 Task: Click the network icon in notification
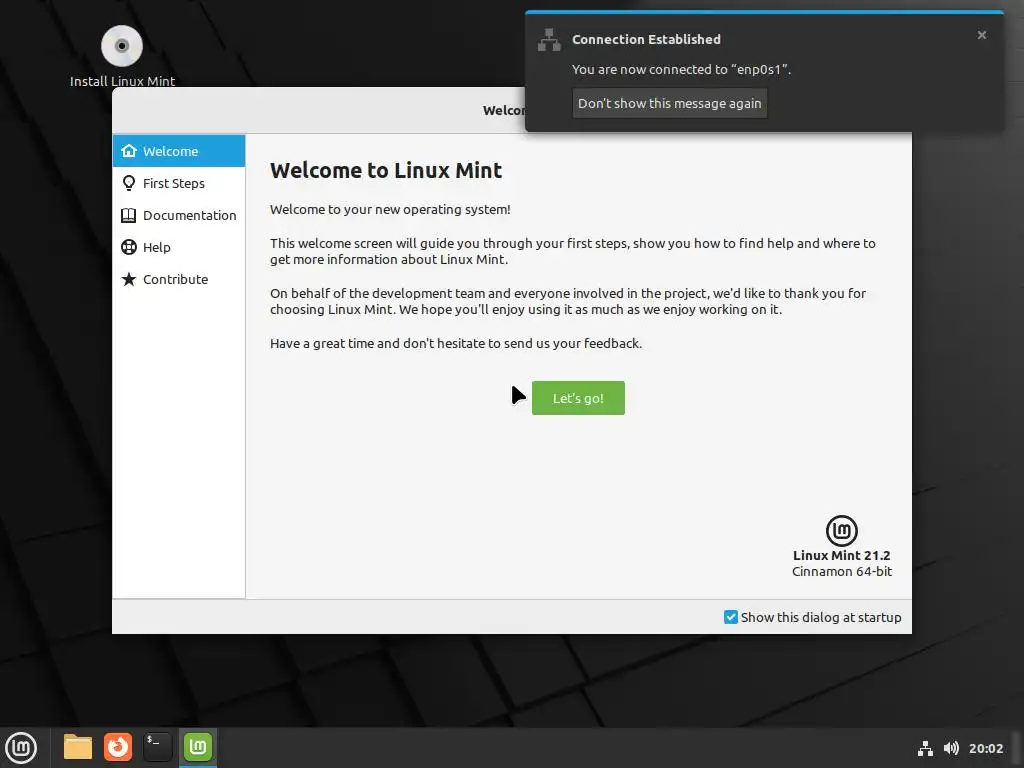[x=549, y=40]
